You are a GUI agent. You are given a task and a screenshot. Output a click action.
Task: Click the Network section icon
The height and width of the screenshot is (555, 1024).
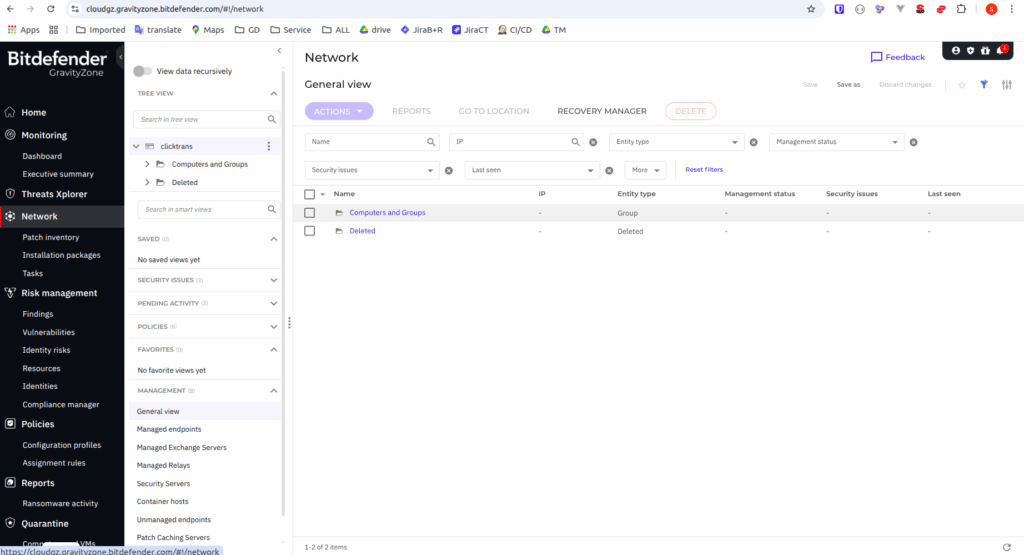coord(10,216)
